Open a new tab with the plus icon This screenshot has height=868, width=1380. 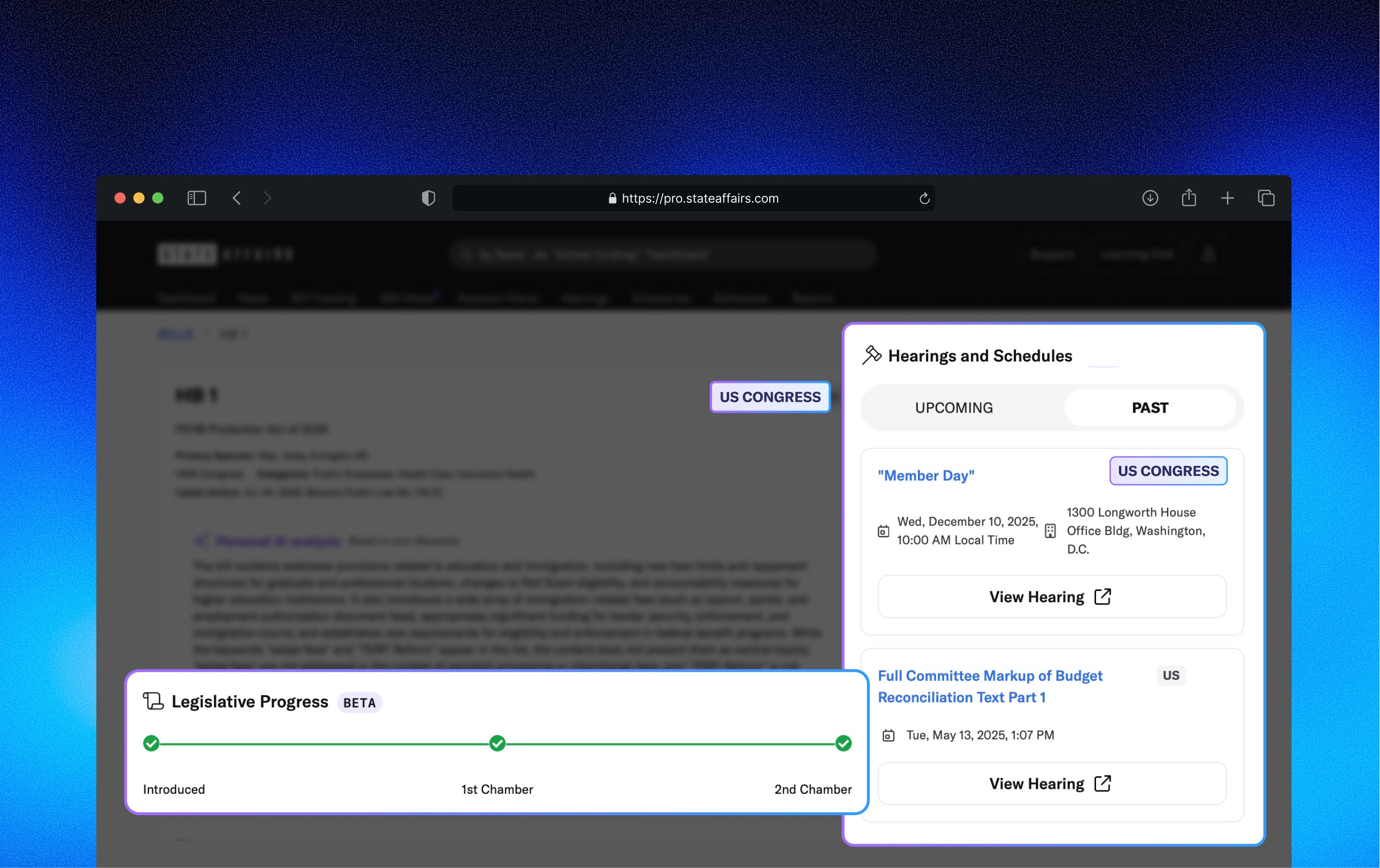1227,198
